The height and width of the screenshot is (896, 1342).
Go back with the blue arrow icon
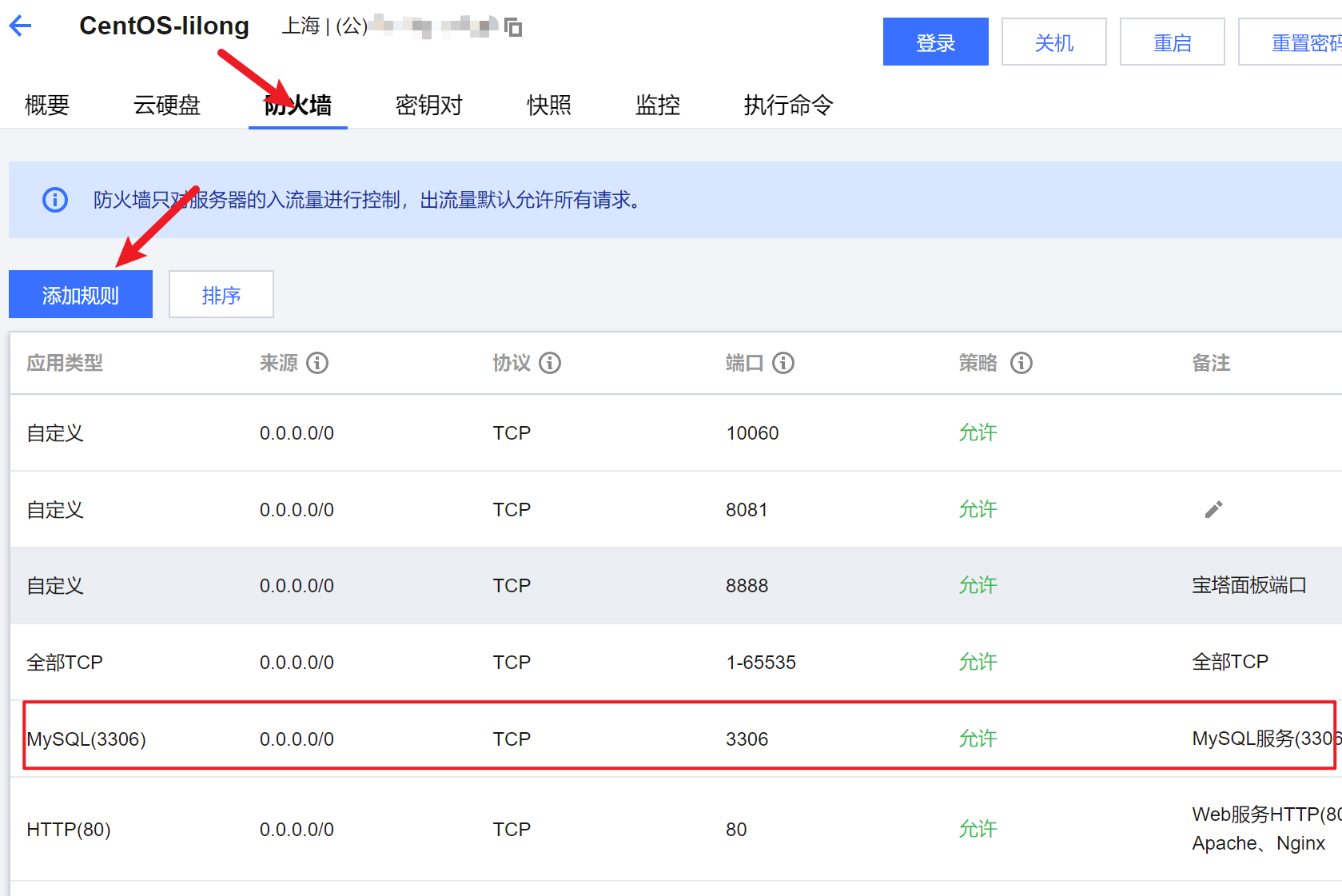[20, 26]
